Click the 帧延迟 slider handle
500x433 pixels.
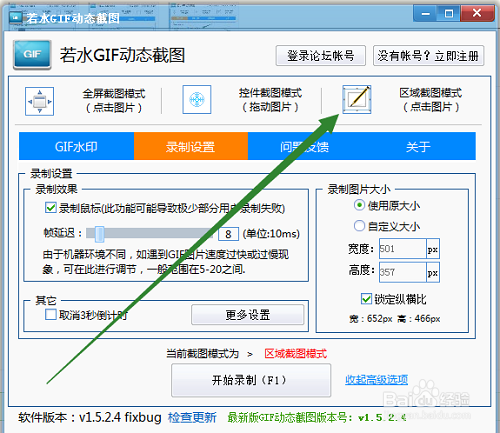pyautogui.click(x=99, y=234)
